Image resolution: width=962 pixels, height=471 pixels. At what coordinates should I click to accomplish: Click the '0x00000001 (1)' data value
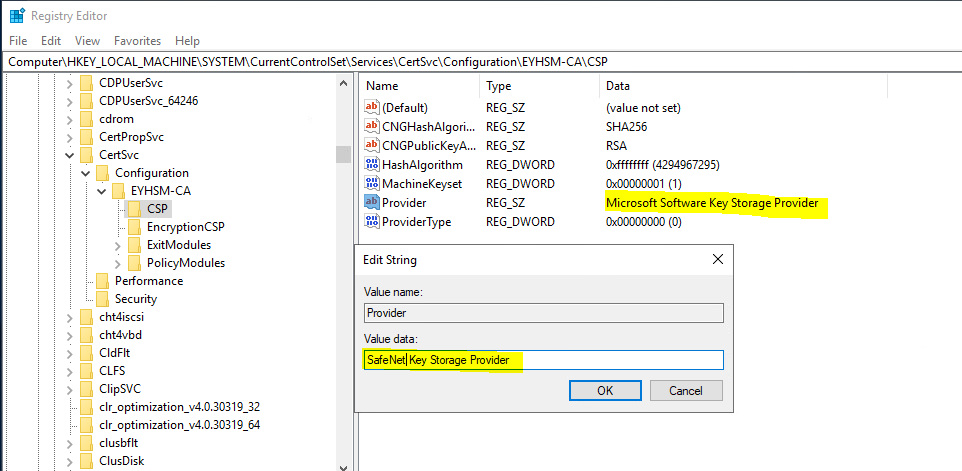click(643, 183)
